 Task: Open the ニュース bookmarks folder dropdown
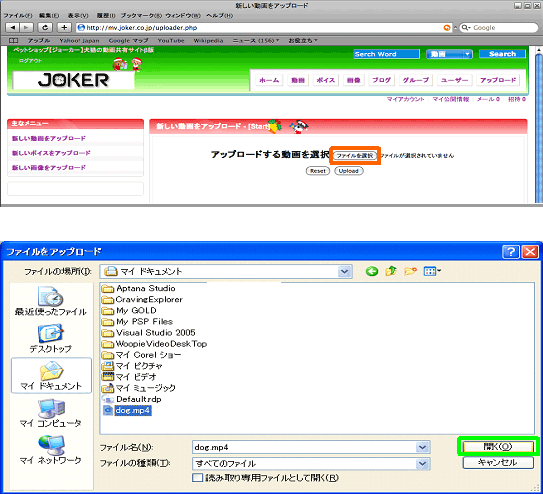[256, 41]
